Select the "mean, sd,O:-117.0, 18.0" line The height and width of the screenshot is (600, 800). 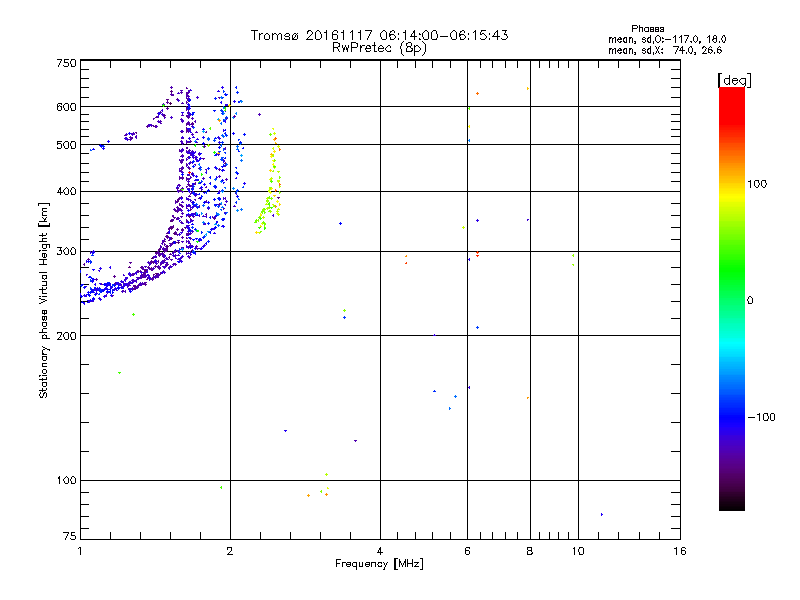(667, 39)
